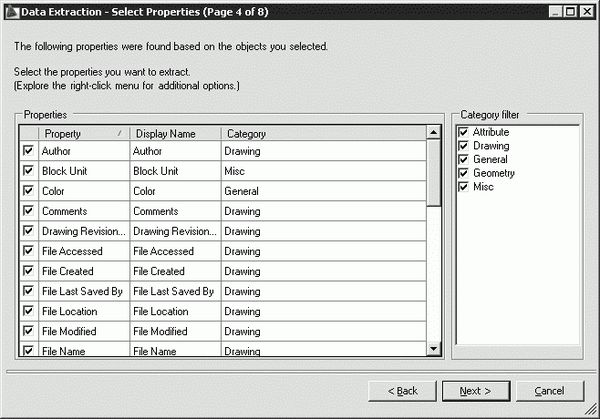Click the scroll down arrow of properties list
This screenshot has width=600, height=419.
pyautogui.click(x=434, y=349)
